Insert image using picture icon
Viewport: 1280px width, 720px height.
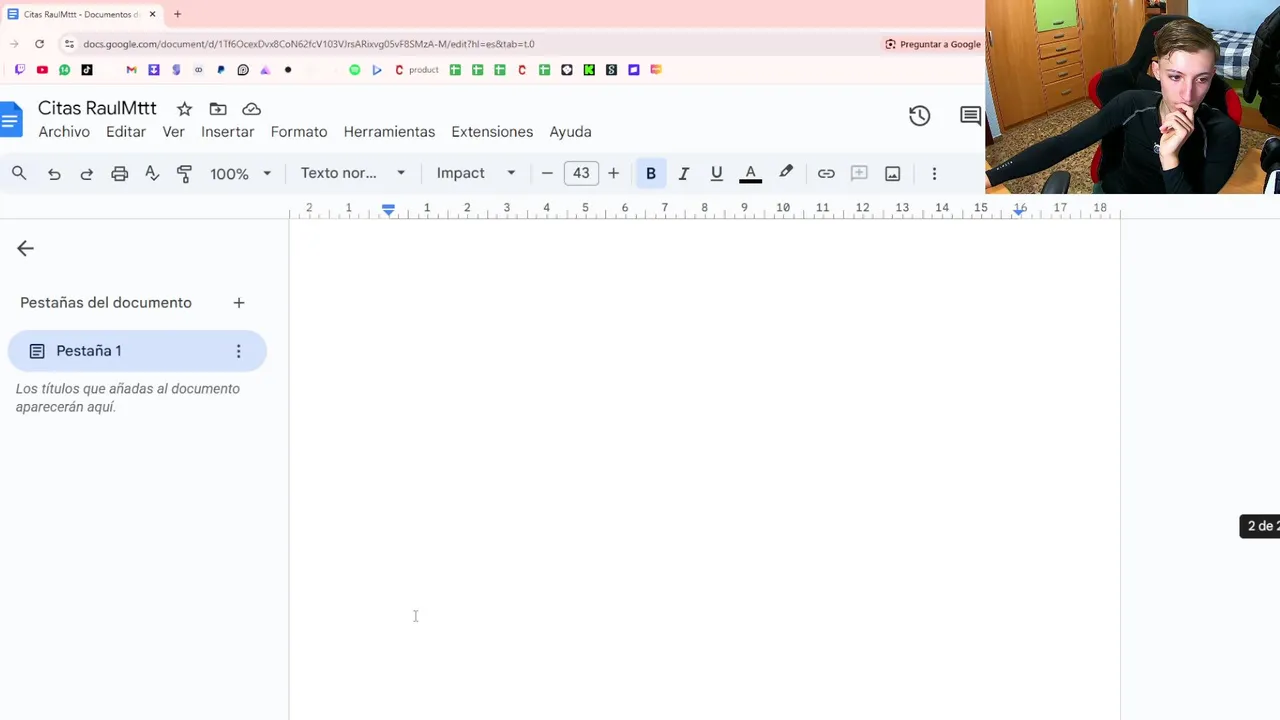(893, 174)
